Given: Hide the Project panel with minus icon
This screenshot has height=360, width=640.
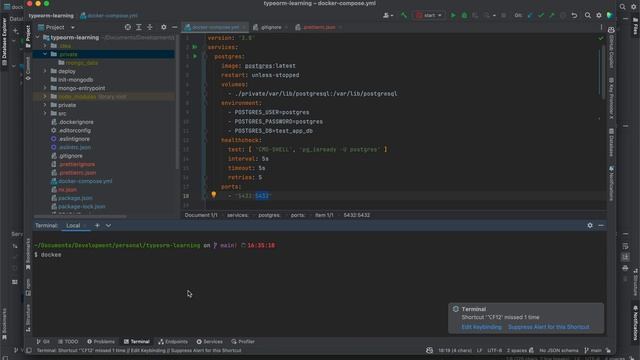Looking at the screenshot, I should click(x=175, y=27).
